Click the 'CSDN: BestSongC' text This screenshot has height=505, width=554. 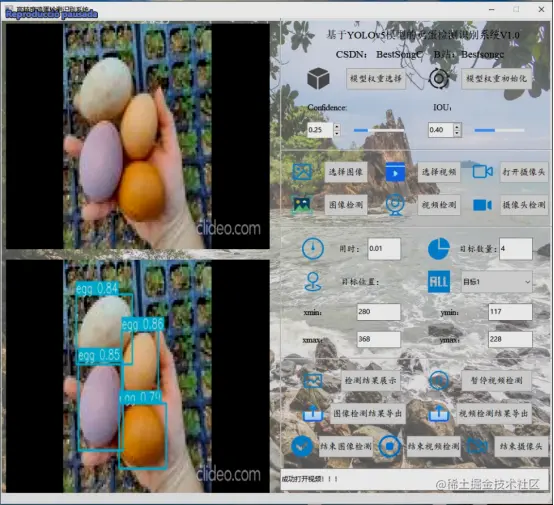pyautogui.click(x=379, y=54)
